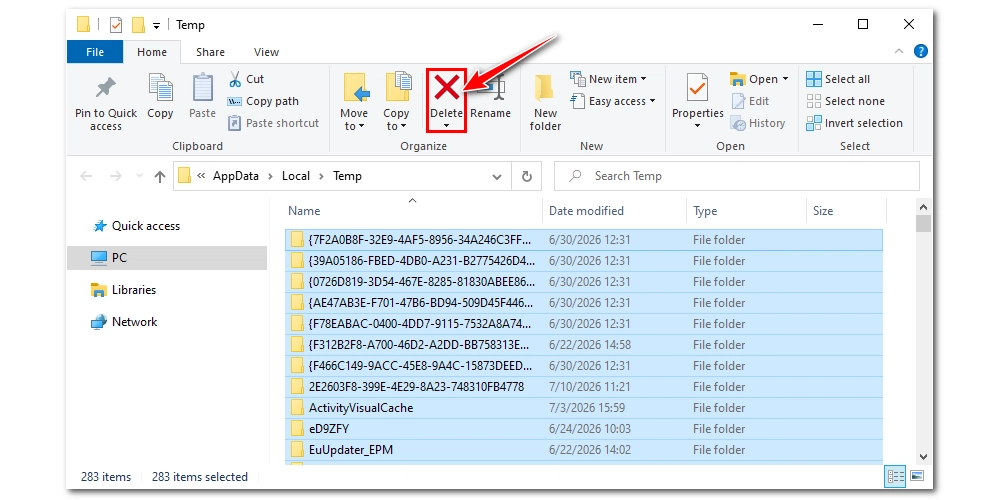This screenshot has height=500, width=1000.
Task: Open the Move to folder icon
Action: point(355,88)
